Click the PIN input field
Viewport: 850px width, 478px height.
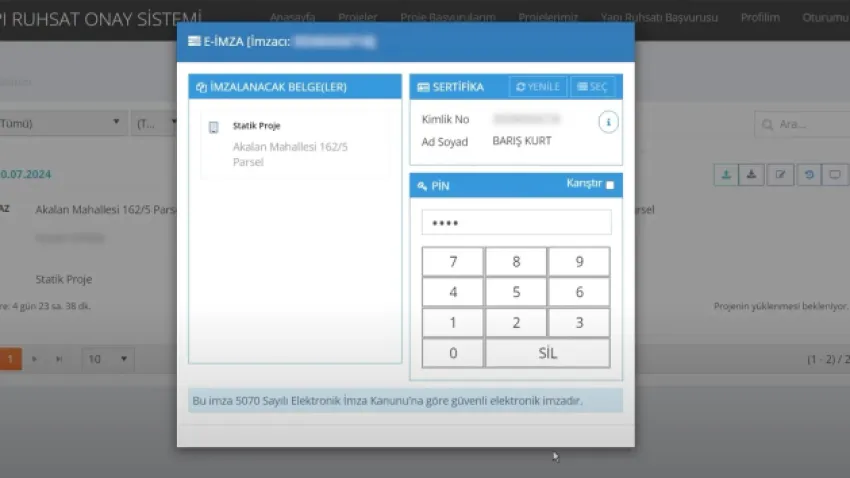515,223
